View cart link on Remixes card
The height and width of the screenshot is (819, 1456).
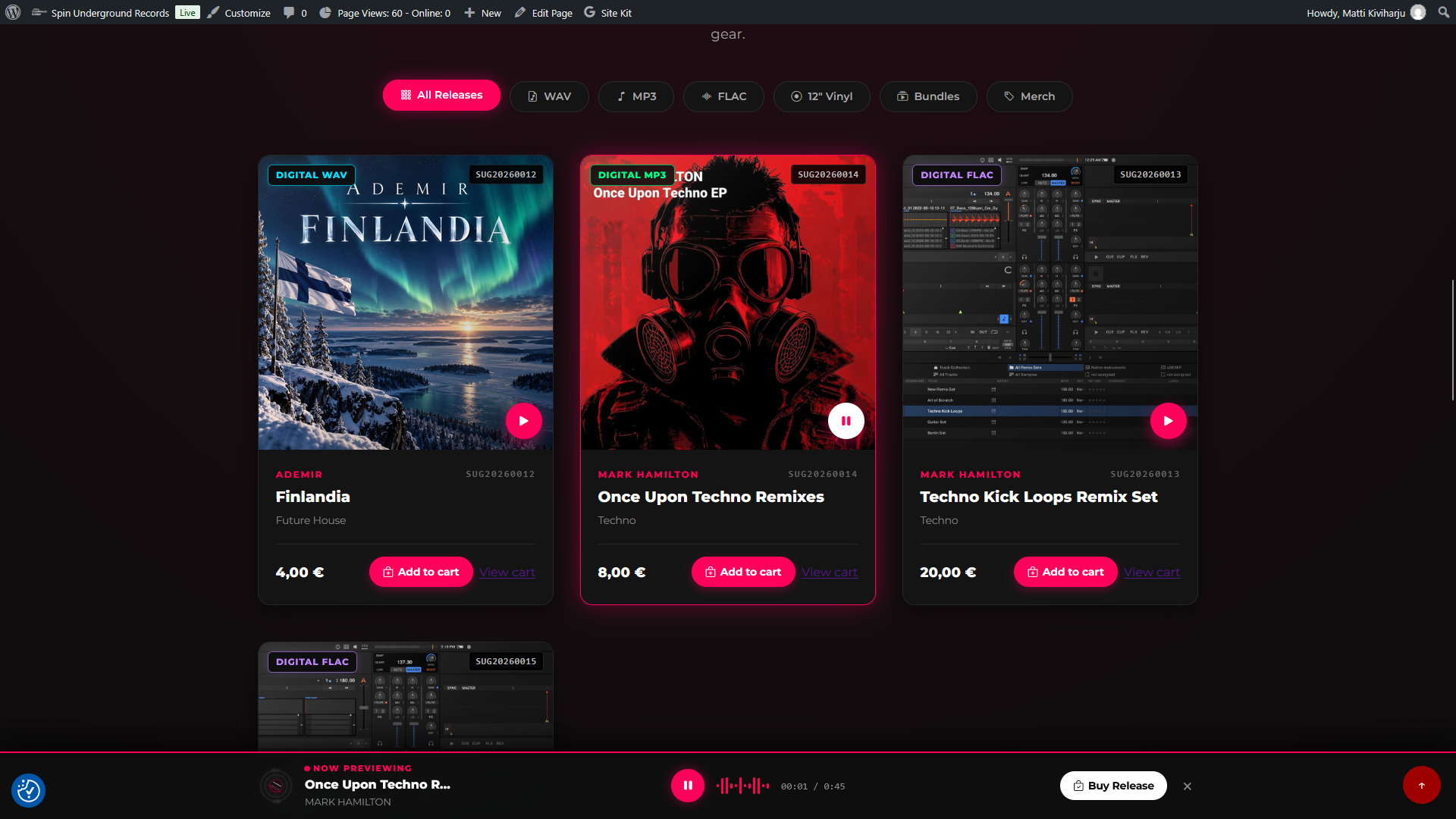830,573
